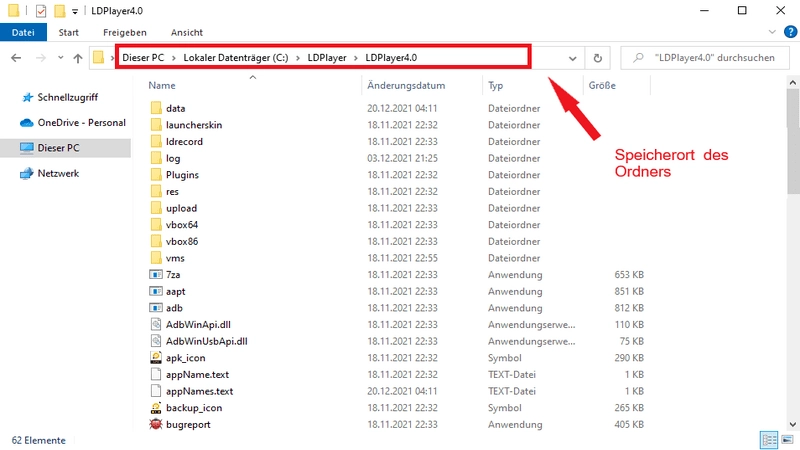Click the data folder icon

[x=156, y=108]
